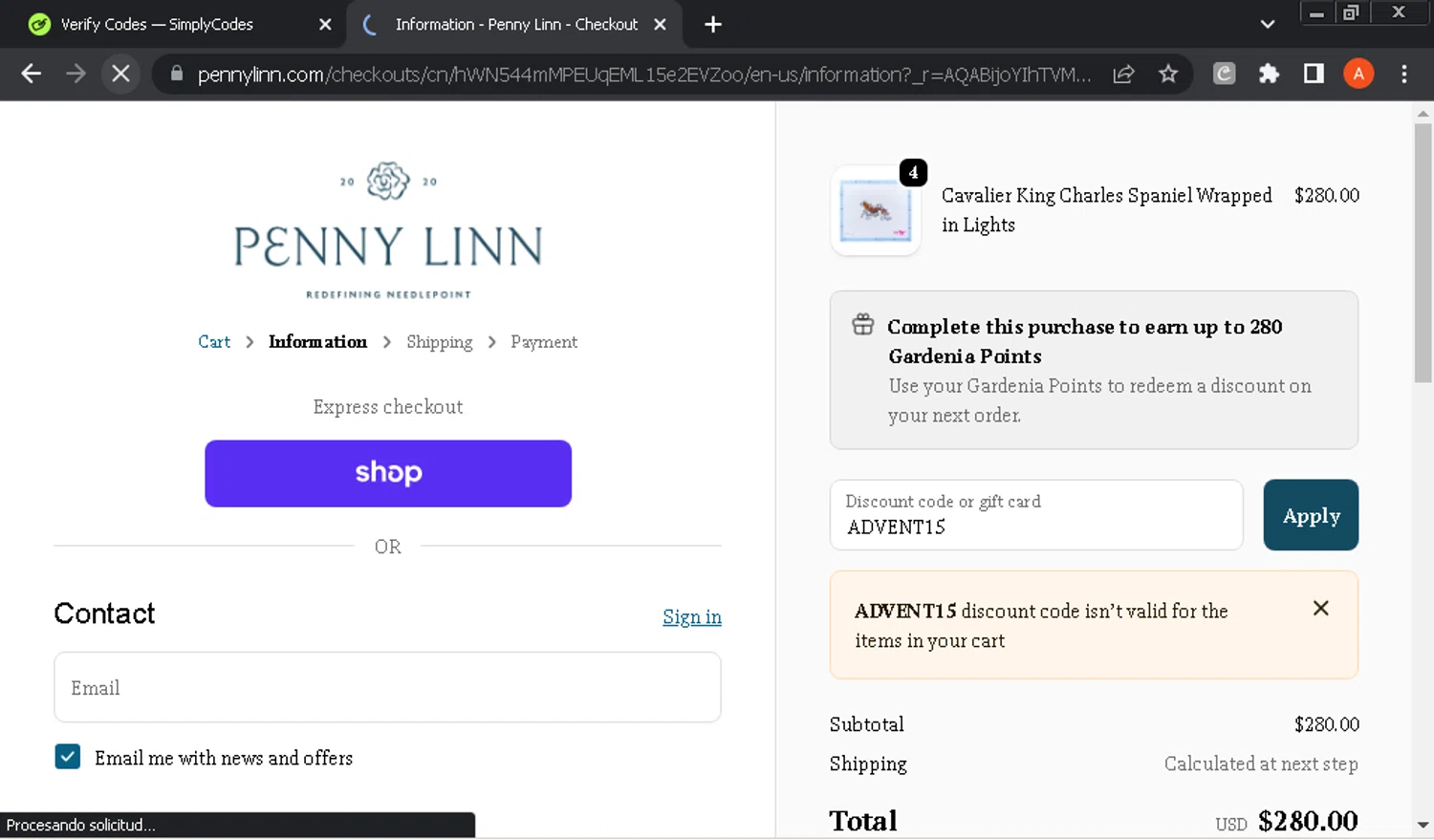Click the Cavalier King Charles Spaniel product name
The height and width of the screenshot is (840, 1434).
1106,210
